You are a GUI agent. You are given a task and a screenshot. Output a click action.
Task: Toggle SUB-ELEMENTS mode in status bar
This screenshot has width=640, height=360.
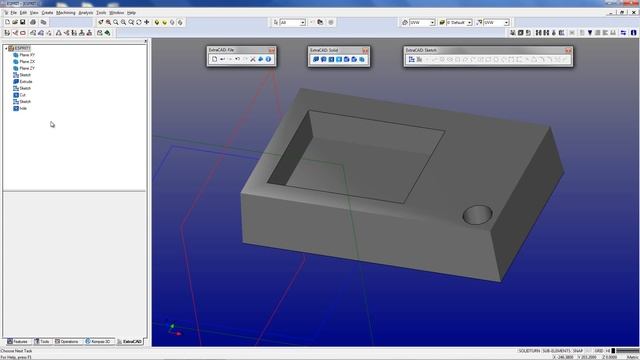tap(556, 351)
